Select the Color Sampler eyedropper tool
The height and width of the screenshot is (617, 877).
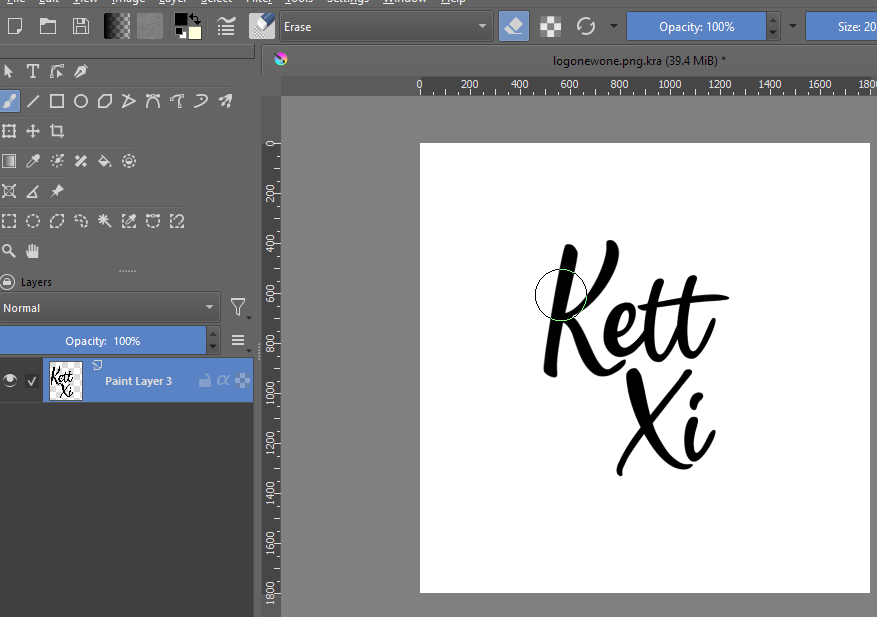click(x=33, y=161)
